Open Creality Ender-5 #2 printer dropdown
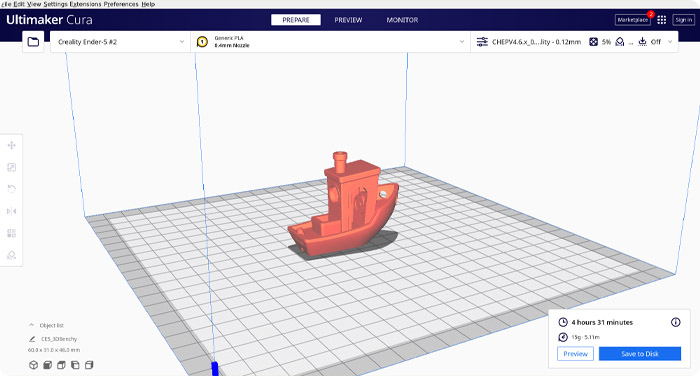700x376 pixels. tap(120, 42)
